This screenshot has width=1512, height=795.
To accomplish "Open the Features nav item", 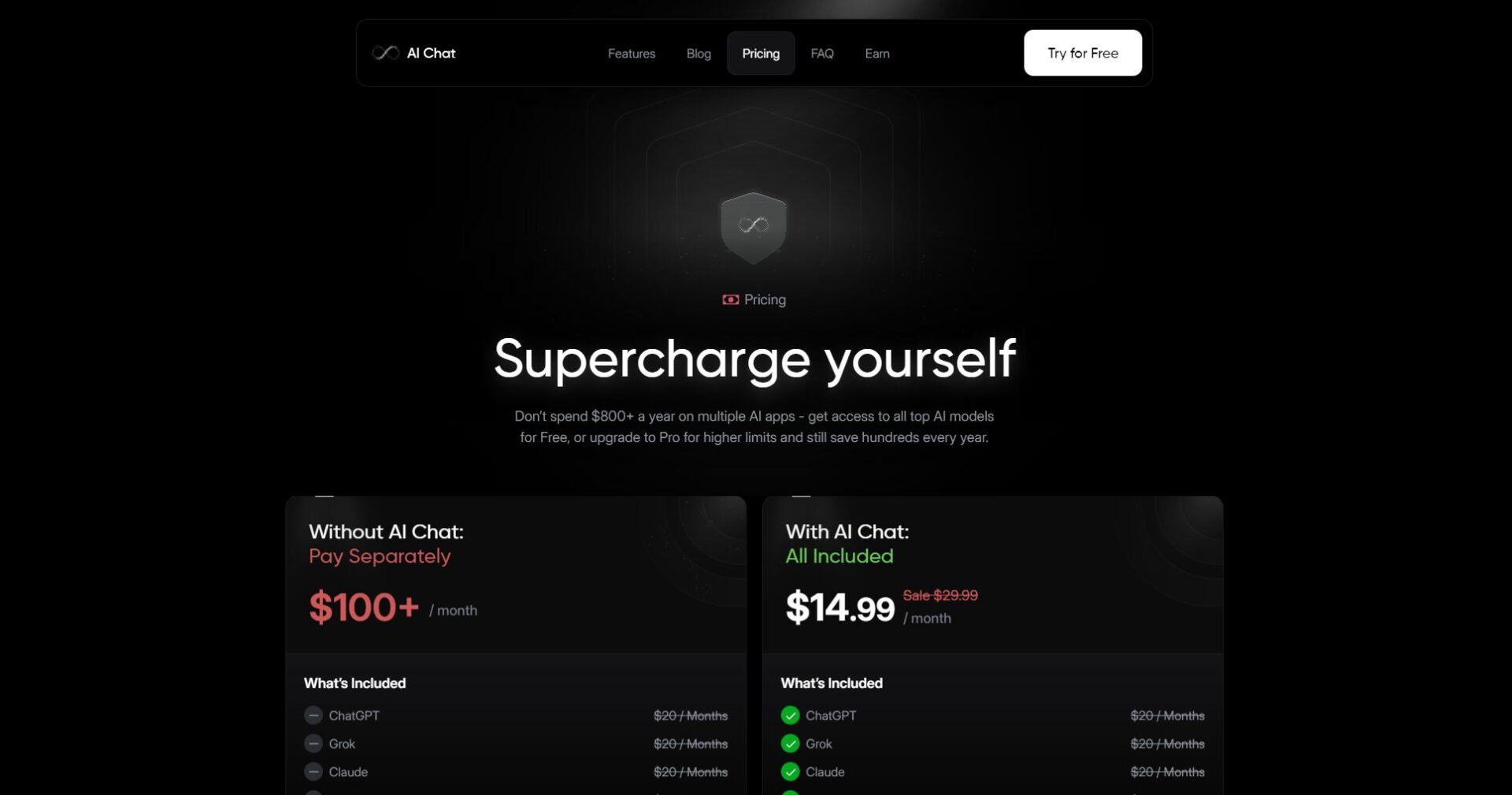I will click(632, 54).
